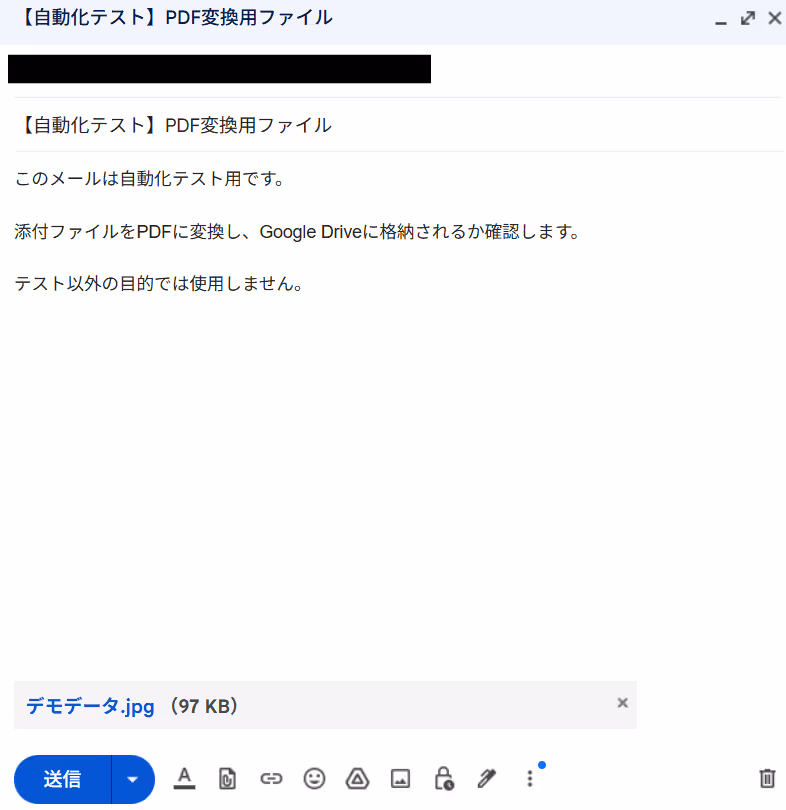Toggle confidential mode lock icon
The image size is (786, 810).
pyautogui.click(x=444, y=778)
